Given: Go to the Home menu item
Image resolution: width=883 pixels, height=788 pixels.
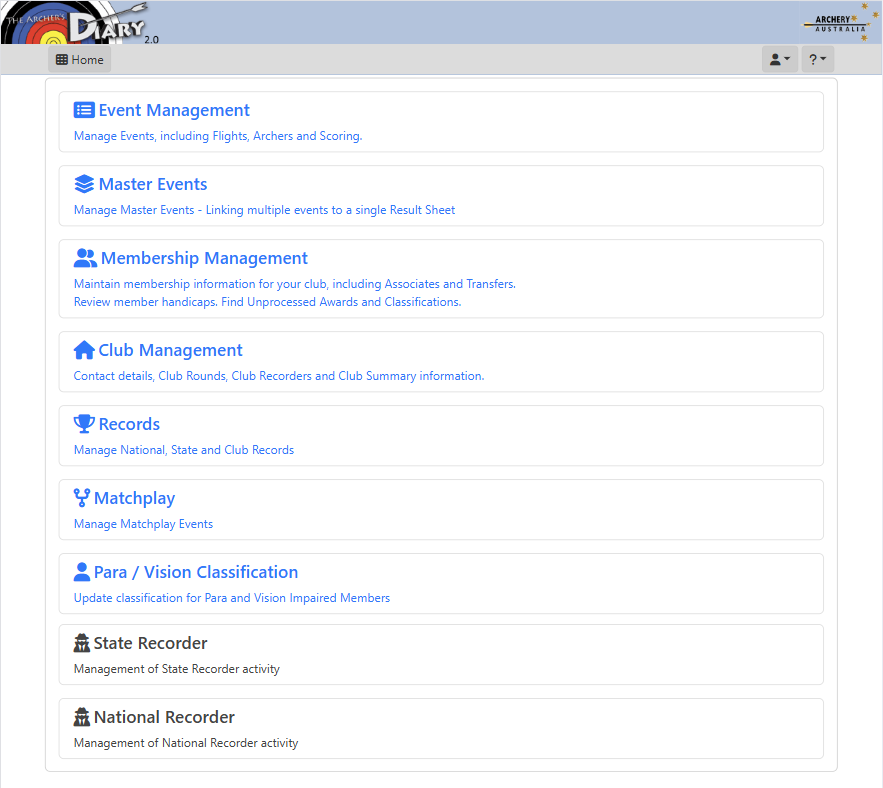Looking at the screenshot, I should (80, 60).
